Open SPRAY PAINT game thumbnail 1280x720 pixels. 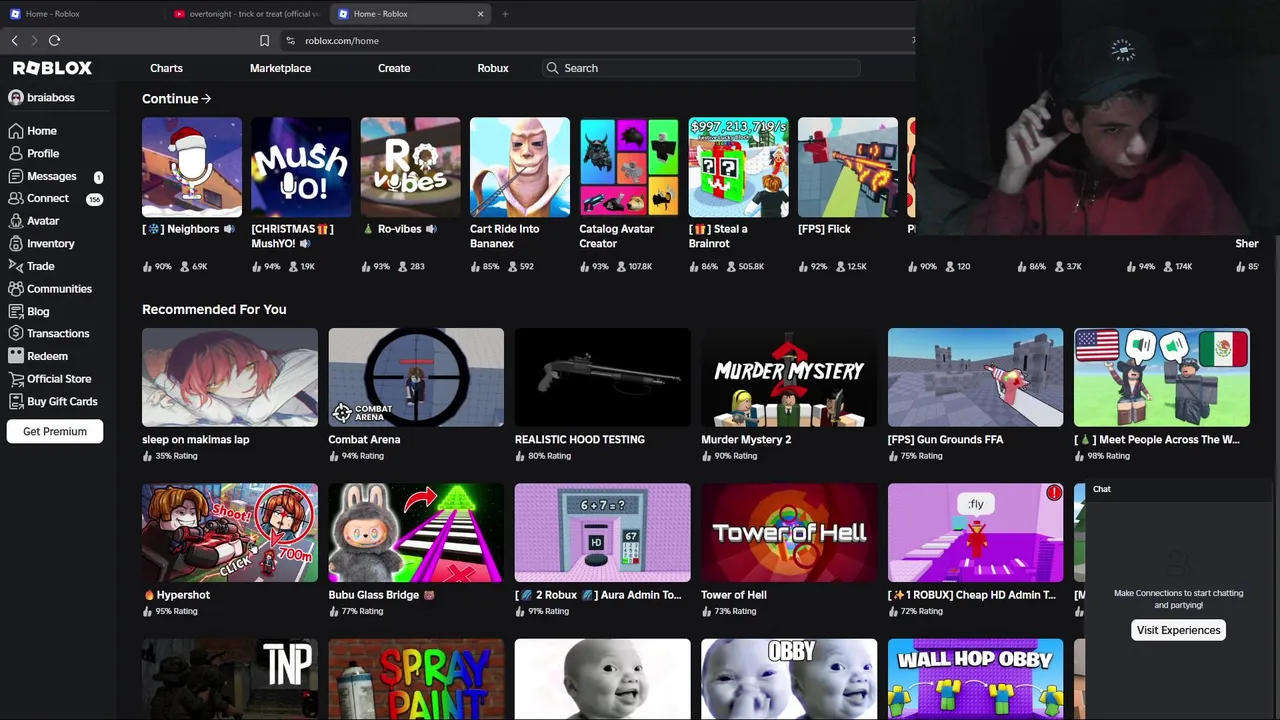[416, 679]
